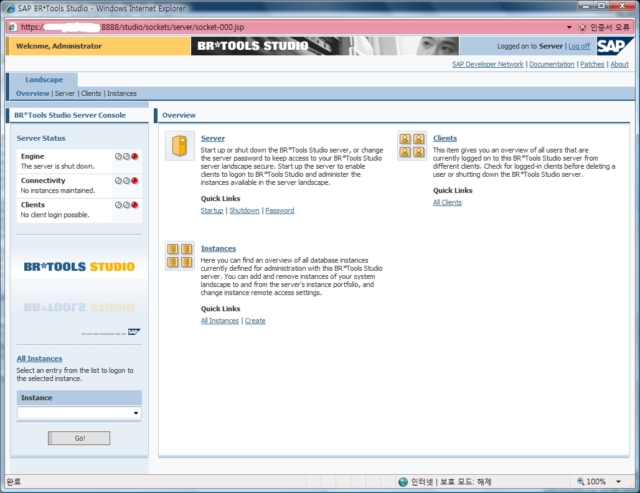Click the Instances grid icon
Image resolution: width=640 pixels, height=493 pixels.
pyautogui.click(x=180, y=256)
